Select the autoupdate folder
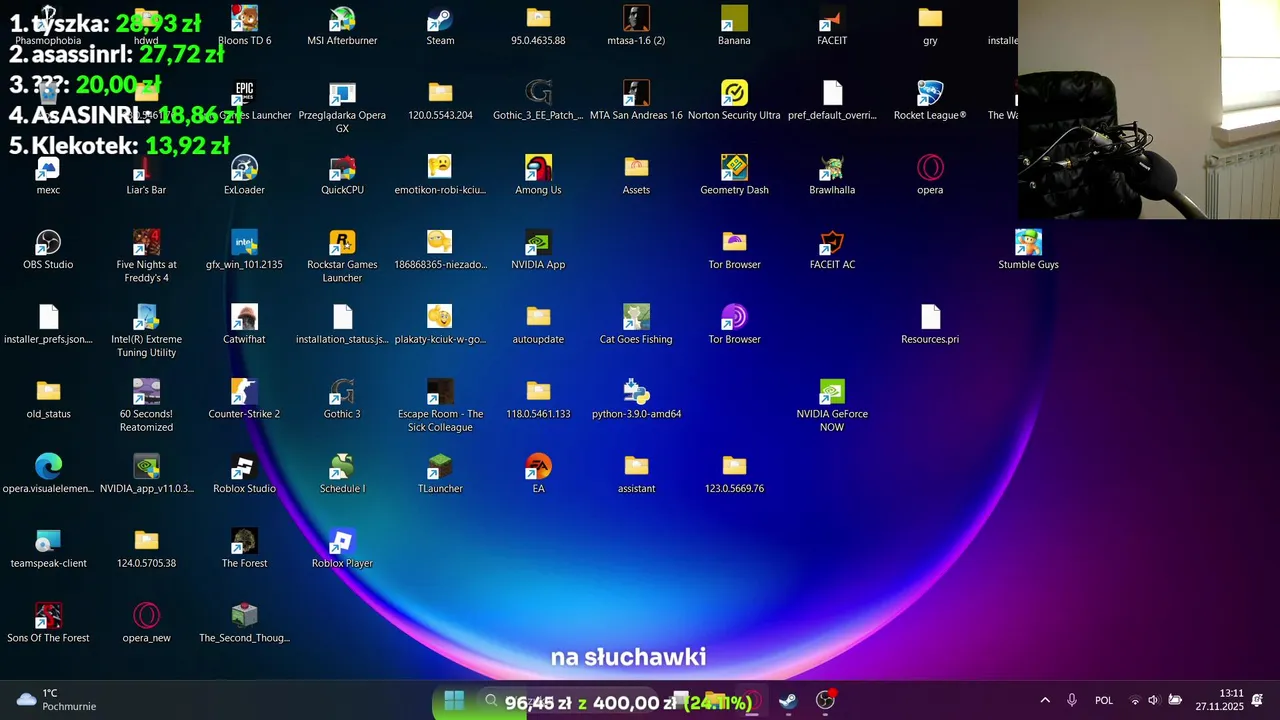 click(x=538, y=325)
